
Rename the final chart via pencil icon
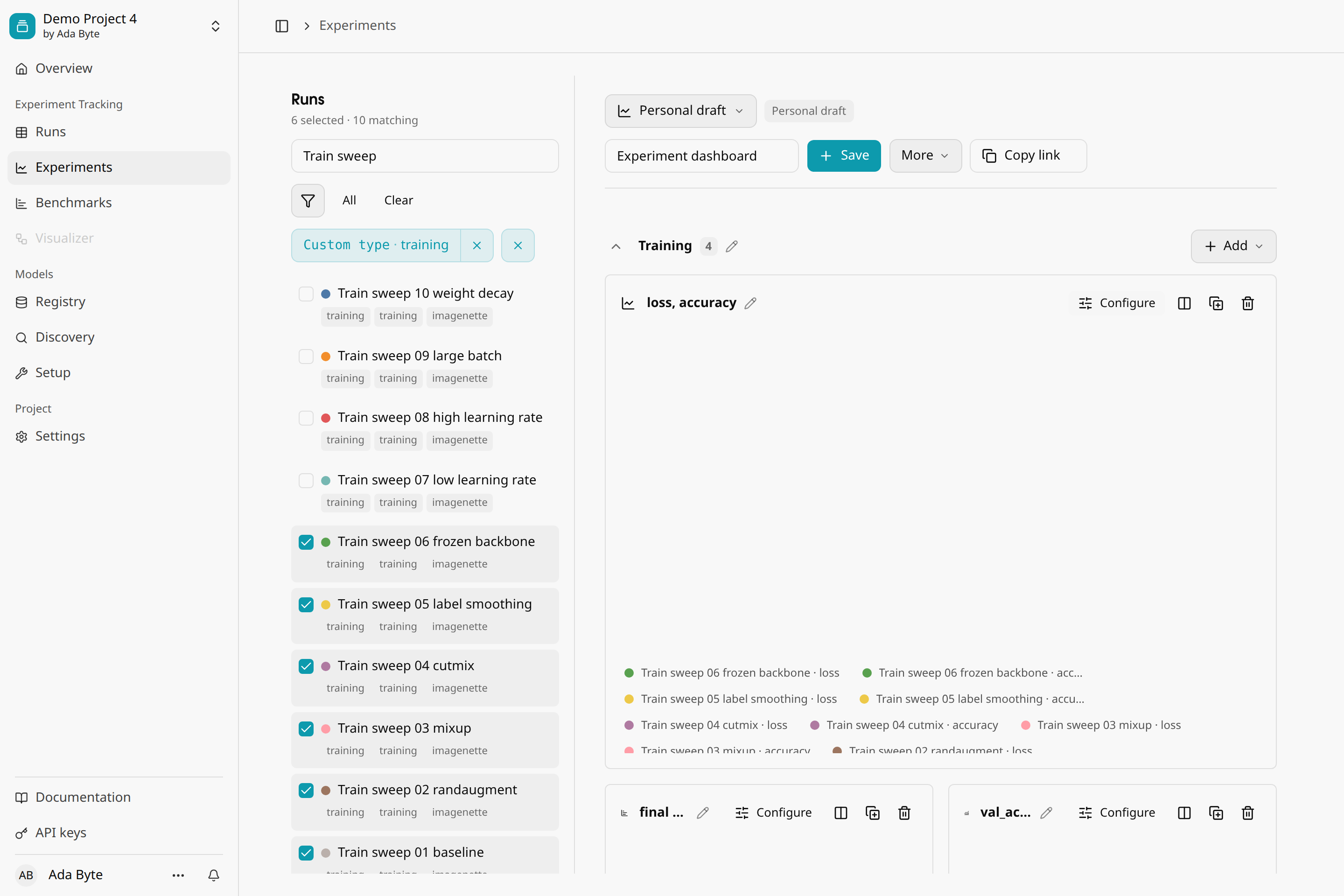tap(703, 812)
